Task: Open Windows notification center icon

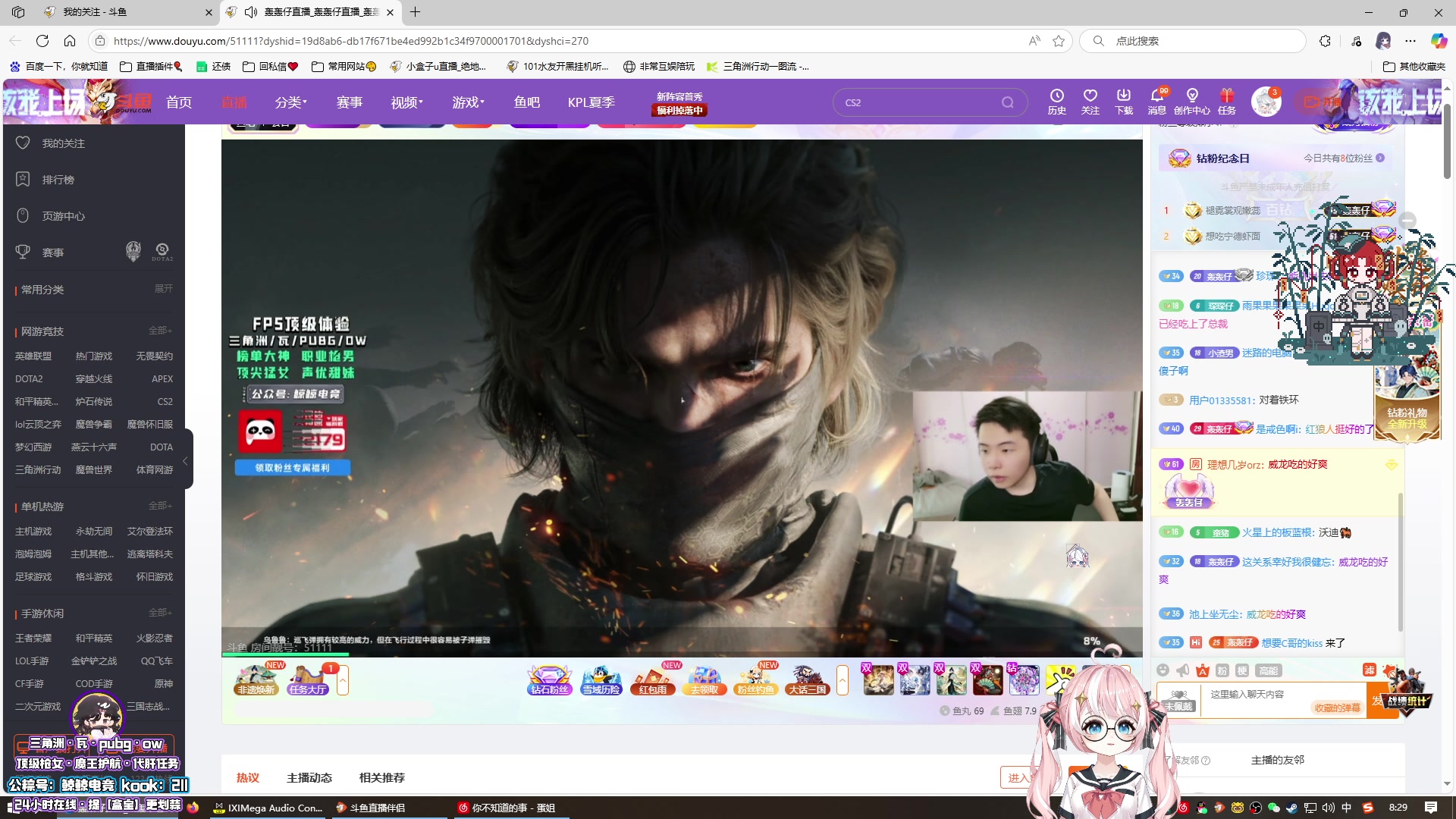Action: pos(1430,808)
